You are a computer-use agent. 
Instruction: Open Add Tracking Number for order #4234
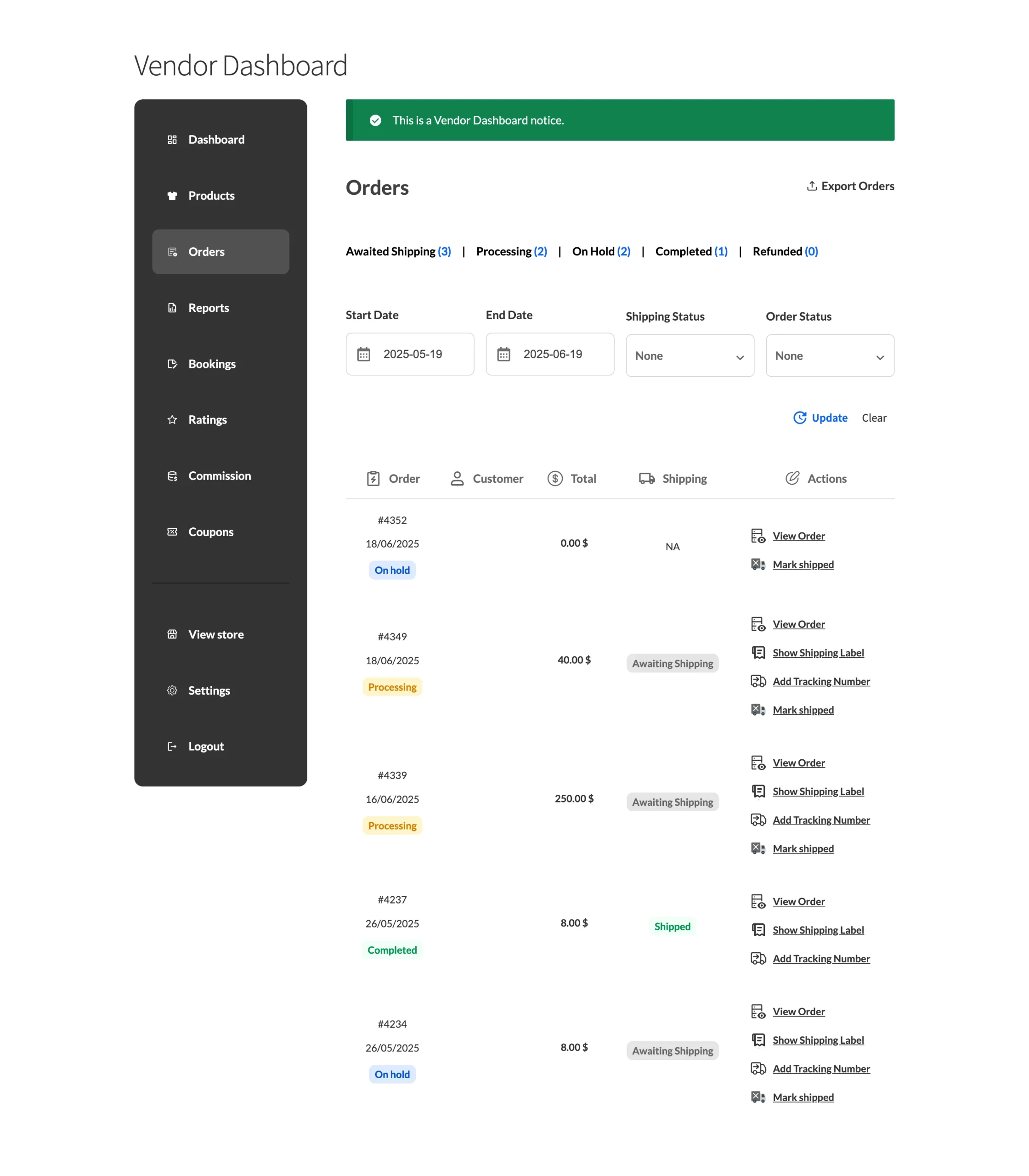[820, 1069]
